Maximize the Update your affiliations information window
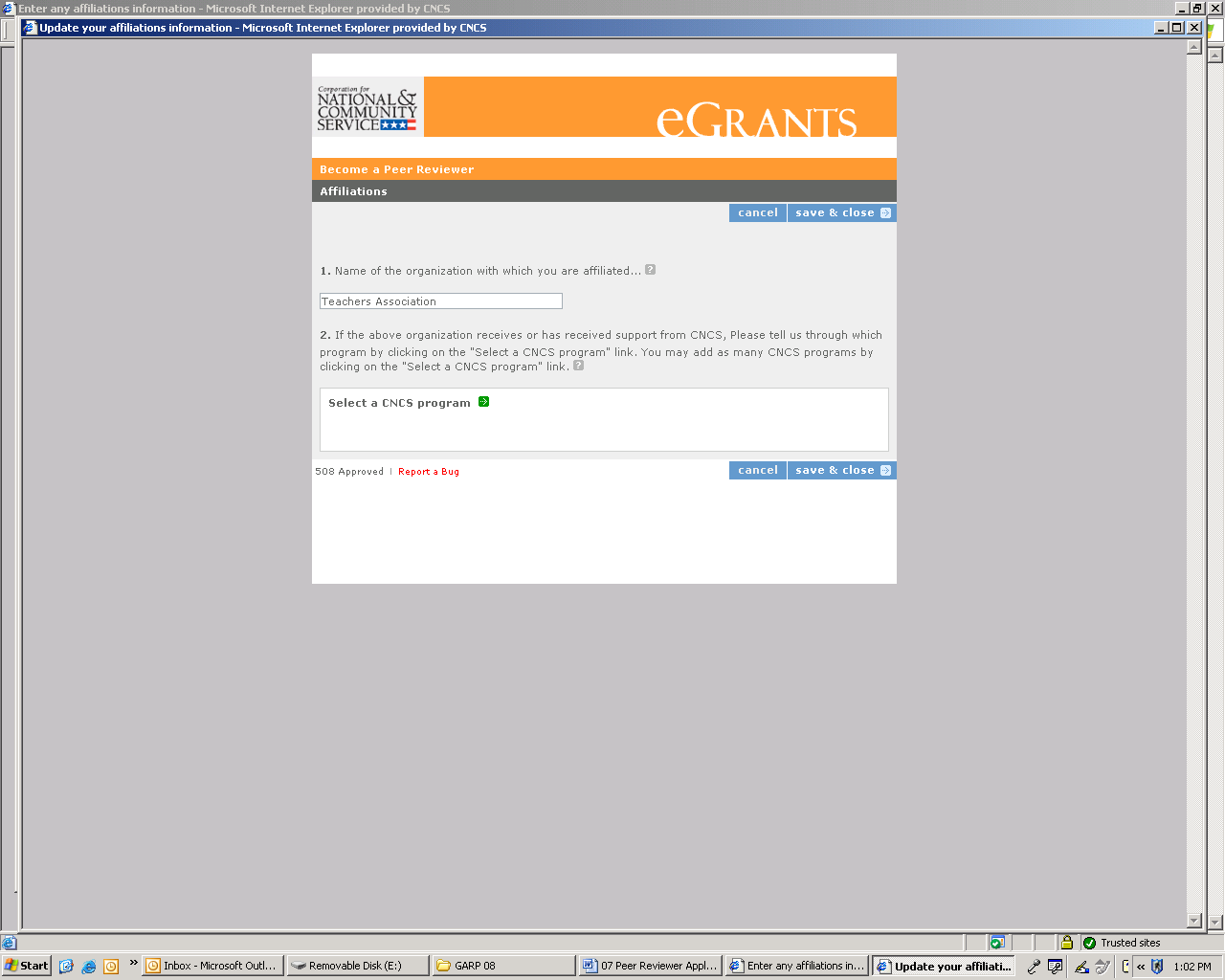The height and width of the screenshot is (980, 1225). (1177, 28)
